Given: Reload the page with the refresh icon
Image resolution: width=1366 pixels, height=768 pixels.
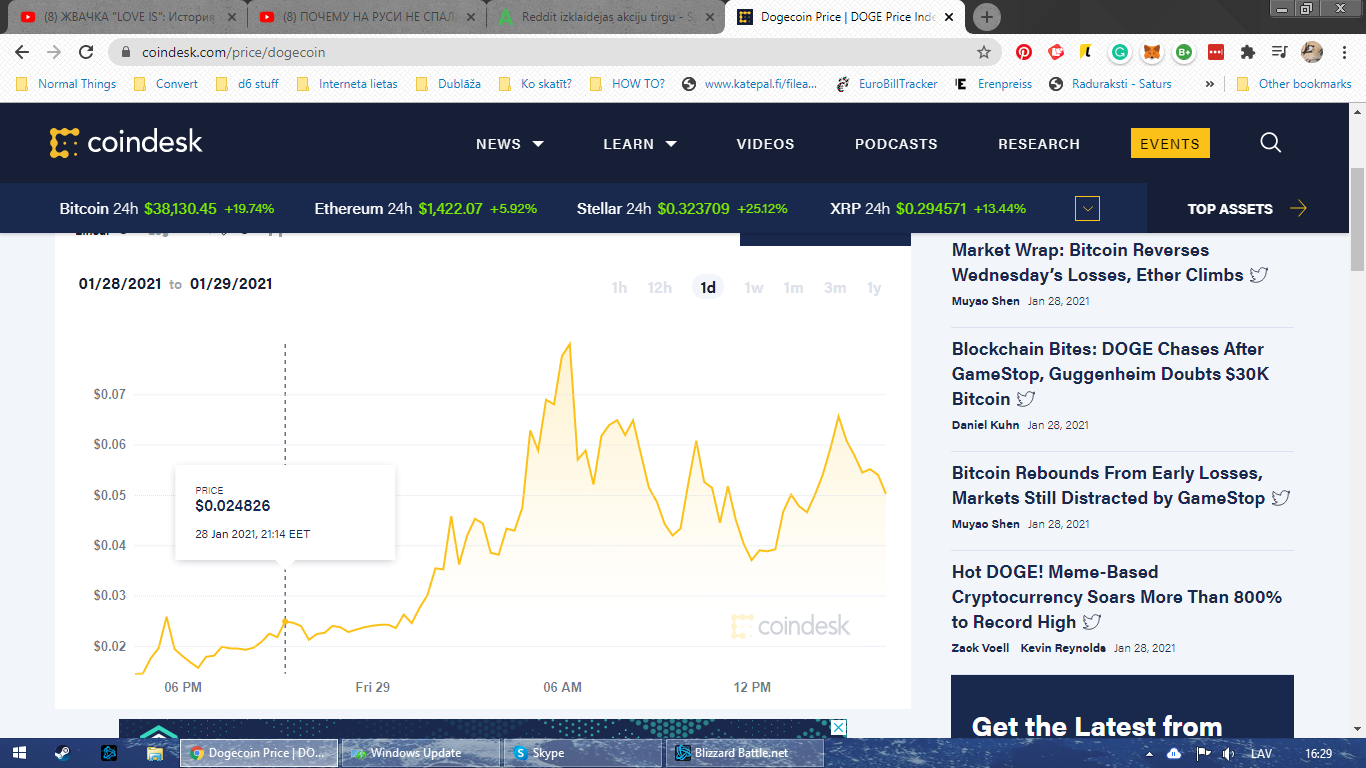Looking at the screenshot, I should pos(86,52).
